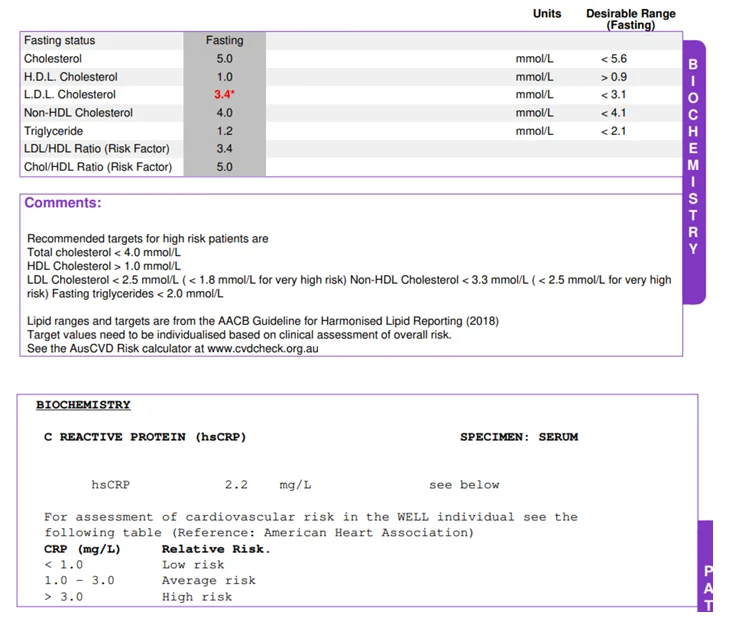This screenshot has height=628, width=748.
Task: Click the 'Relative Risk.' table header
Action: (216, 549)
